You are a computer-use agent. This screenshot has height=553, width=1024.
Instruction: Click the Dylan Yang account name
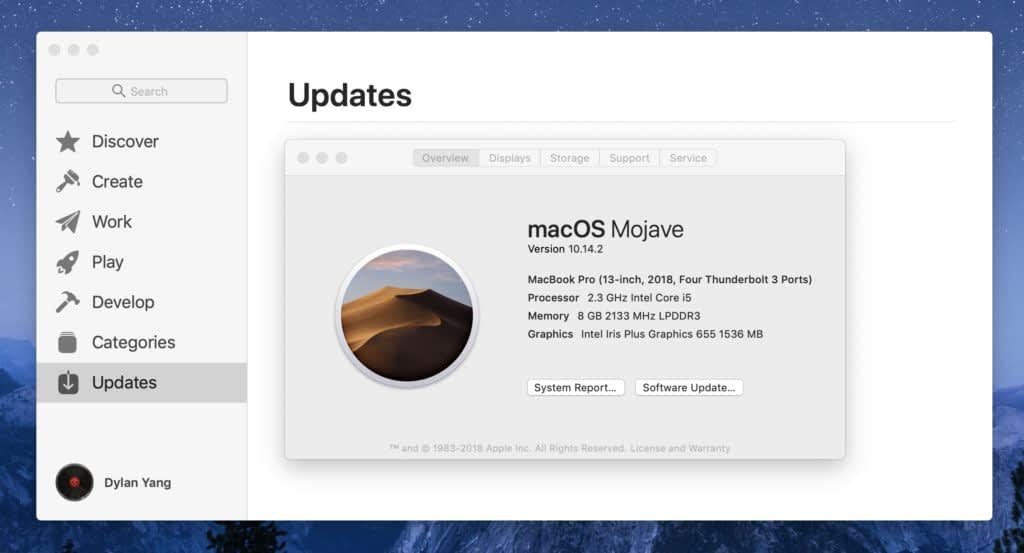138,482
